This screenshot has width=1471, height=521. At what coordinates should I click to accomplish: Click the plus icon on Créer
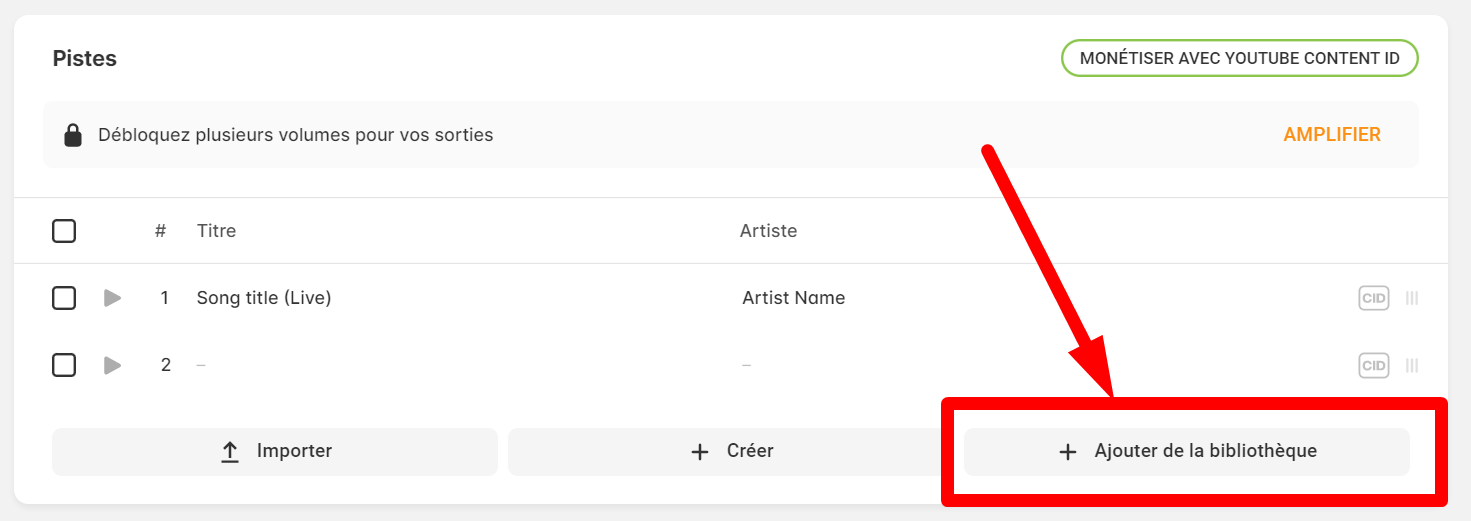click(x=700, y=452)
